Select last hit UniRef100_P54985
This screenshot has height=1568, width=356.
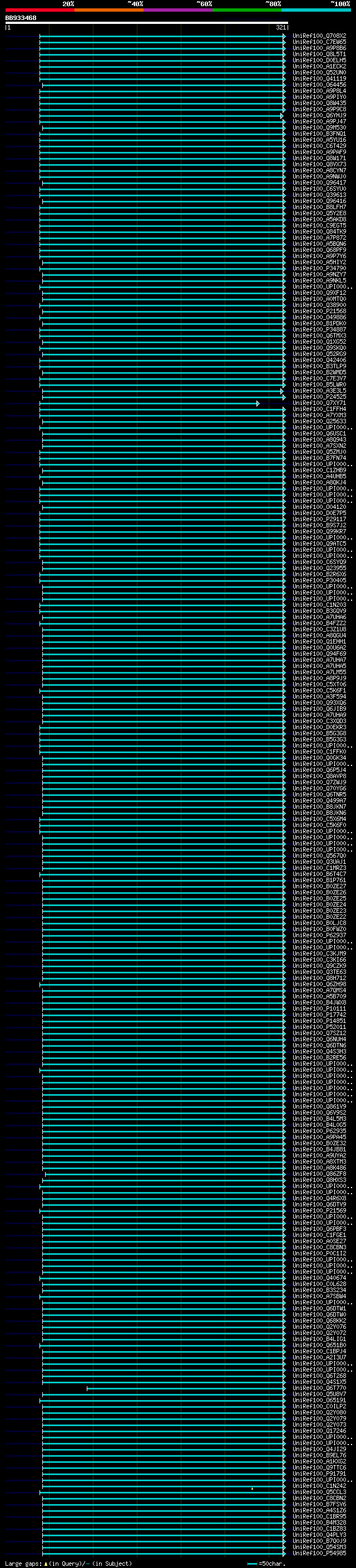(x=319, y=1554)
